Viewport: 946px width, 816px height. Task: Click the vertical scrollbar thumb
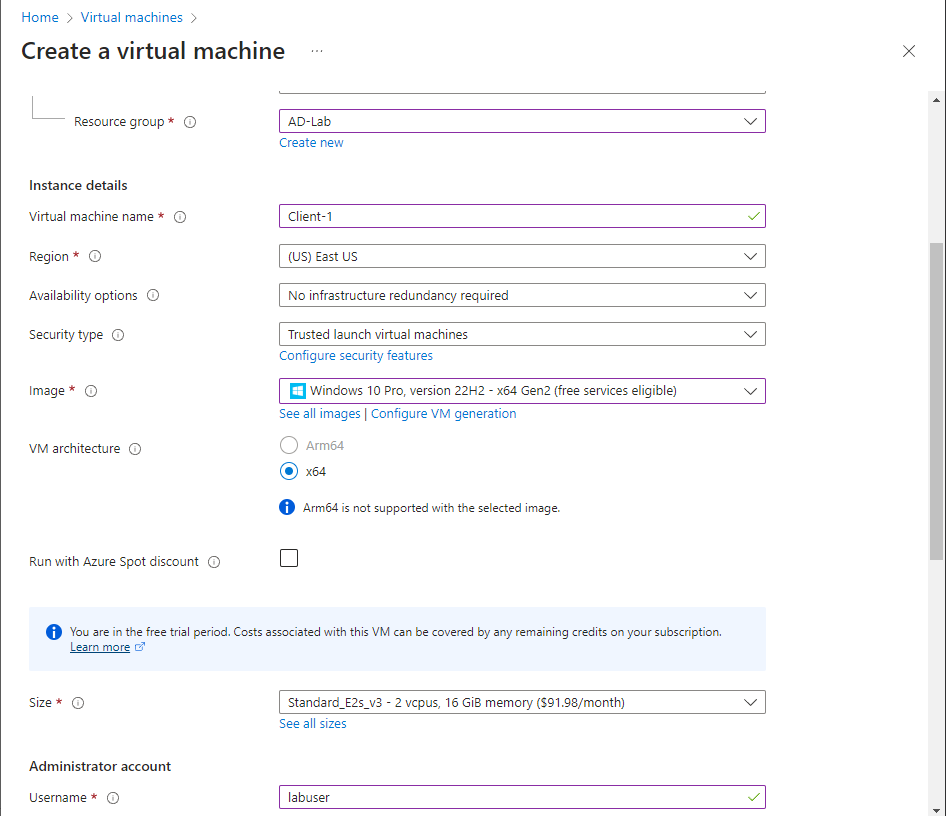tap(936, 402)
